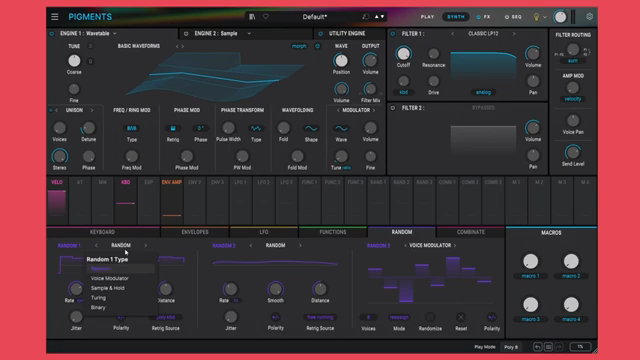
Task: Open the hamburger main menu
Action: tap(55, 17)
